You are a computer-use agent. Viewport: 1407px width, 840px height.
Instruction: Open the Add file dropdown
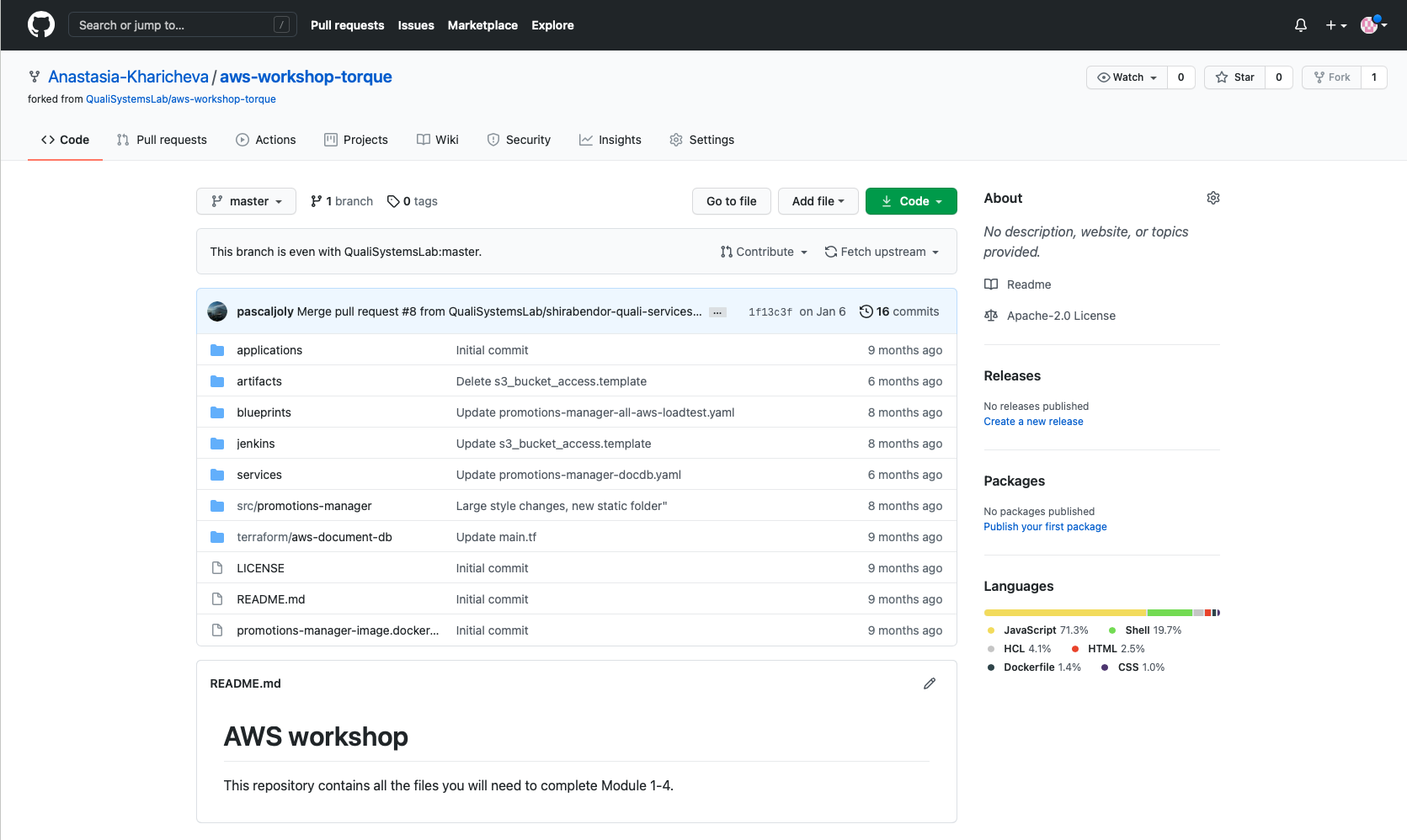[x=818, y=201]
